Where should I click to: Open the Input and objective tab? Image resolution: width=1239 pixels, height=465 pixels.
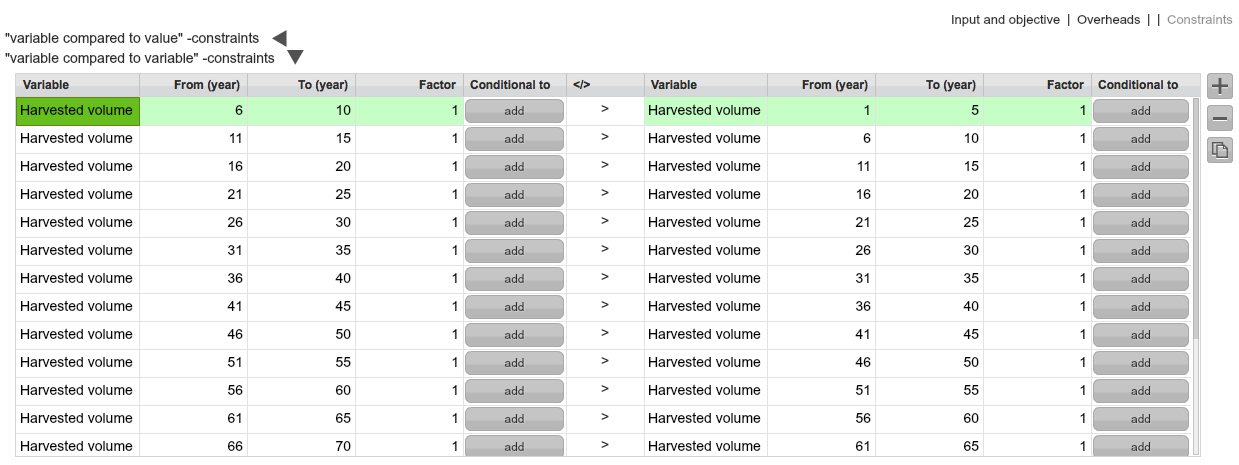pyautogui.click(x=1005, y=20)
